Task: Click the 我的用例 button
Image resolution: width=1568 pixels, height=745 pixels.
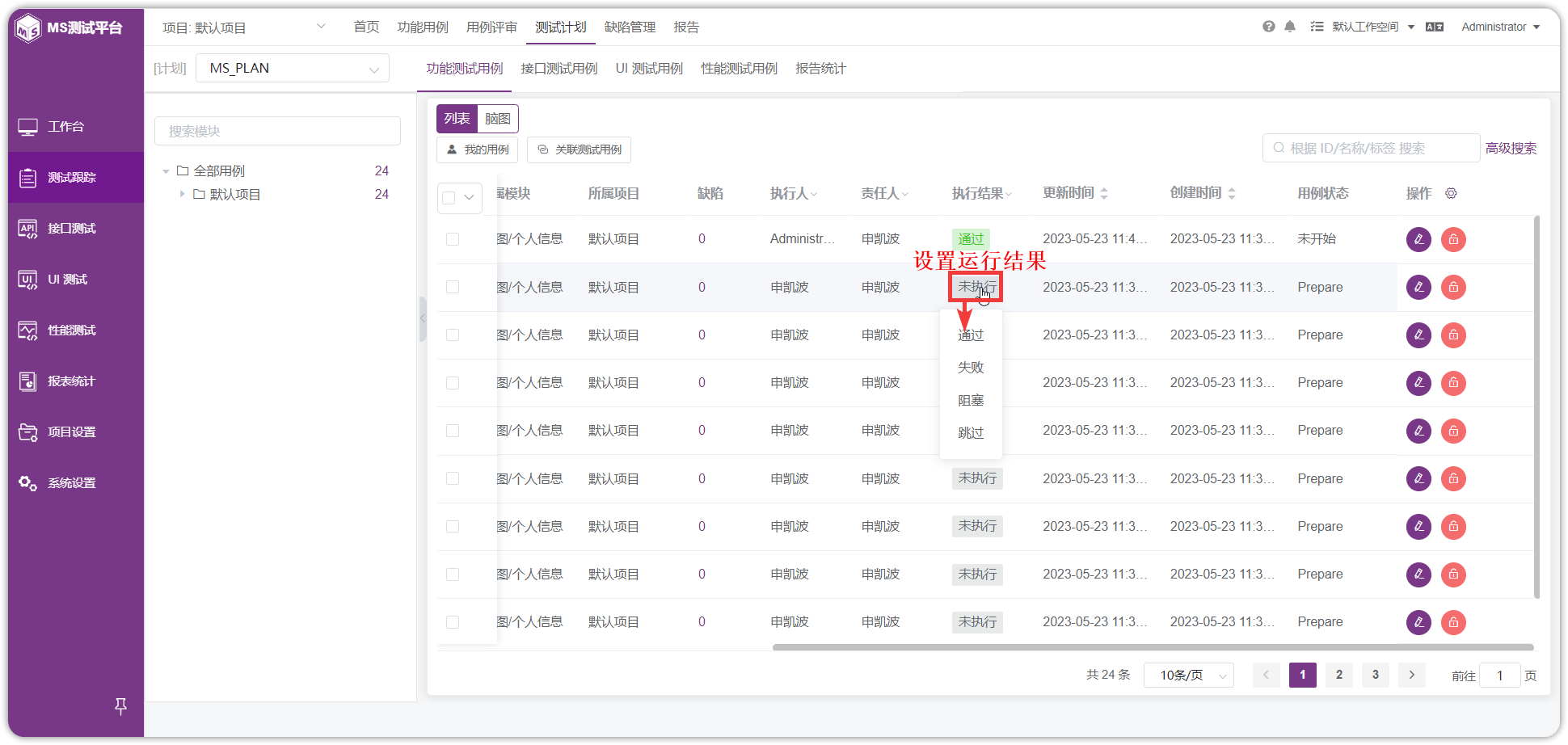Action: pyautogui.click(x=478, y=149)
